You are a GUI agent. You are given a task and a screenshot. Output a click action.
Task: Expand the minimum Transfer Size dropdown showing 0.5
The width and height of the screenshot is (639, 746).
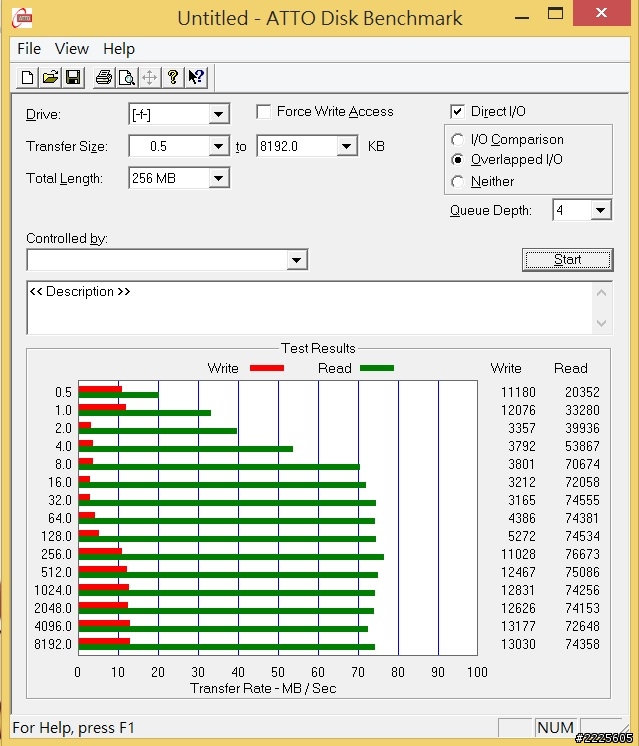pos(218,146)
